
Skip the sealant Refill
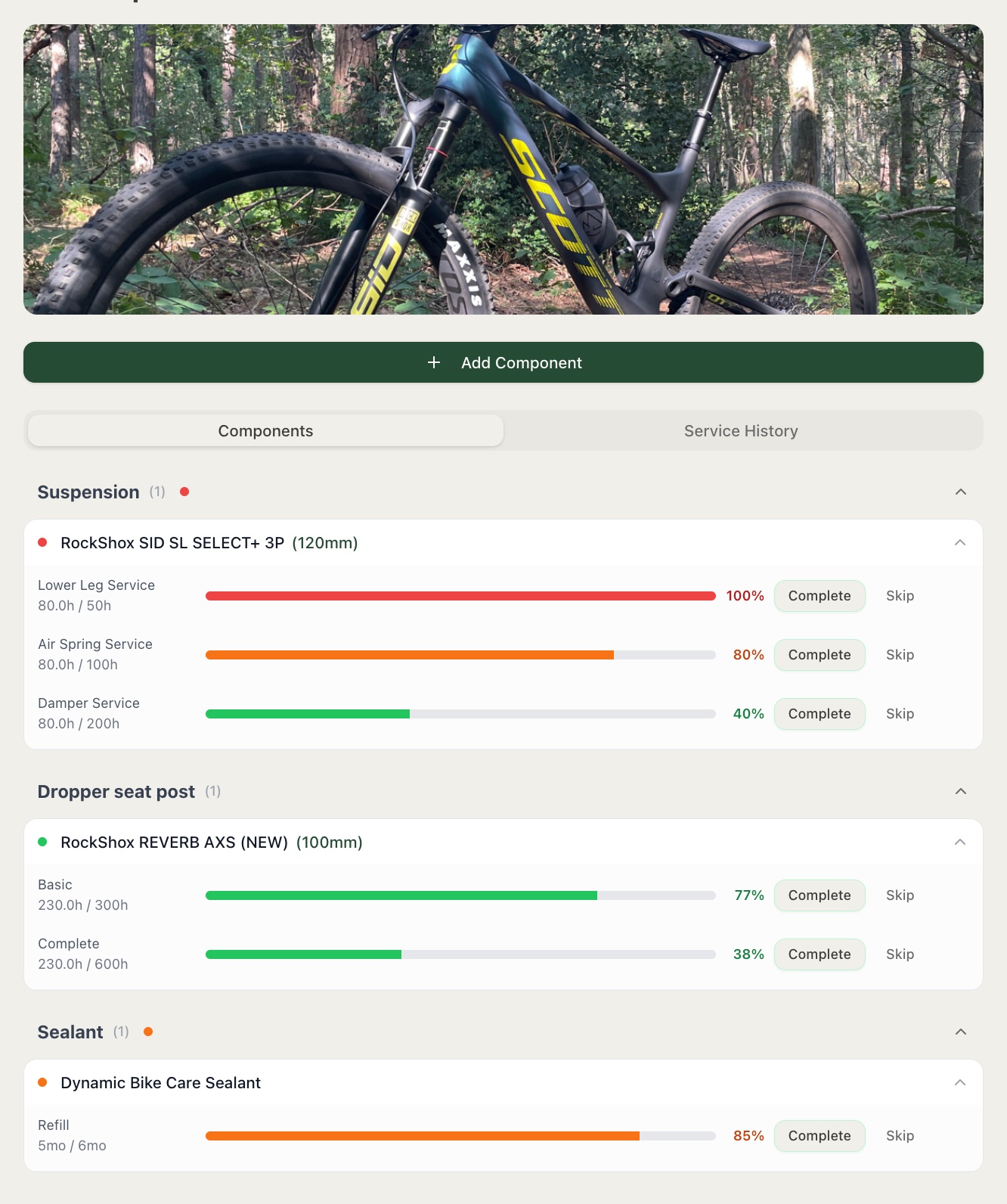(900, 1136)
